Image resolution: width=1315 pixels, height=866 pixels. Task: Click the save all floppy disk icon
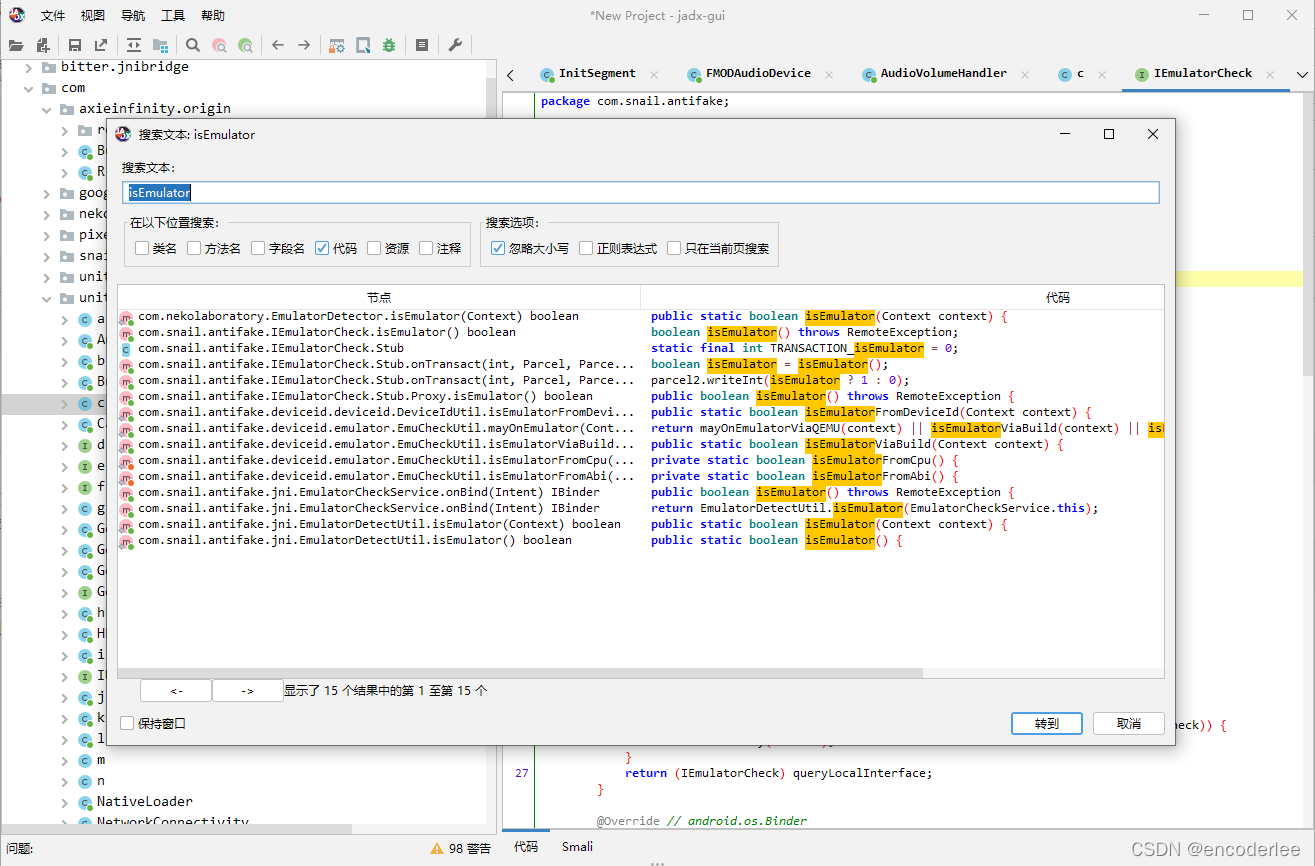(75, 45)
